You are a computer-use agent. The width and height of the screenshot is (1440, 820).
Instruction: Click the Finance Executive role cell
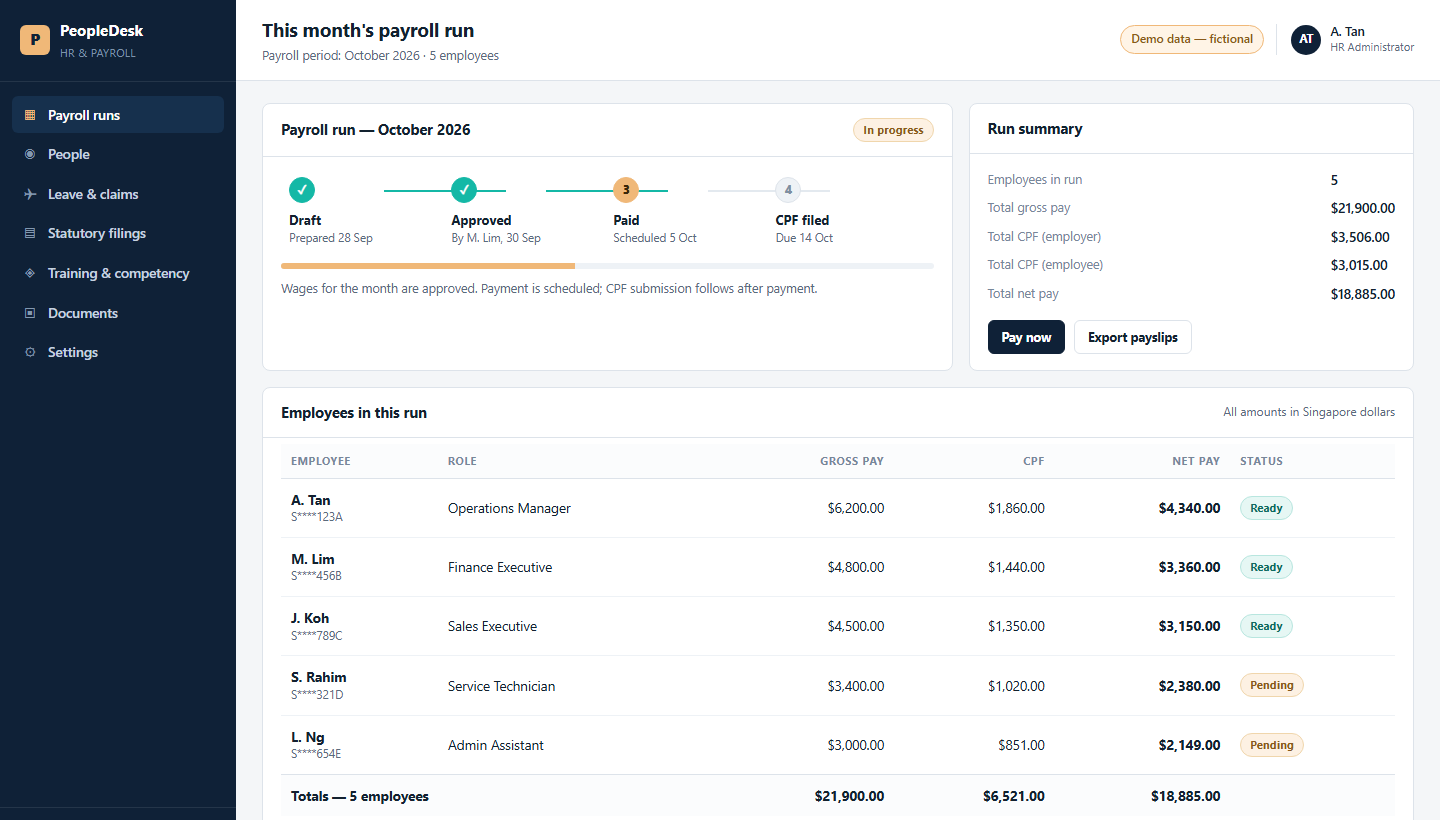click(x=500, y=567)
